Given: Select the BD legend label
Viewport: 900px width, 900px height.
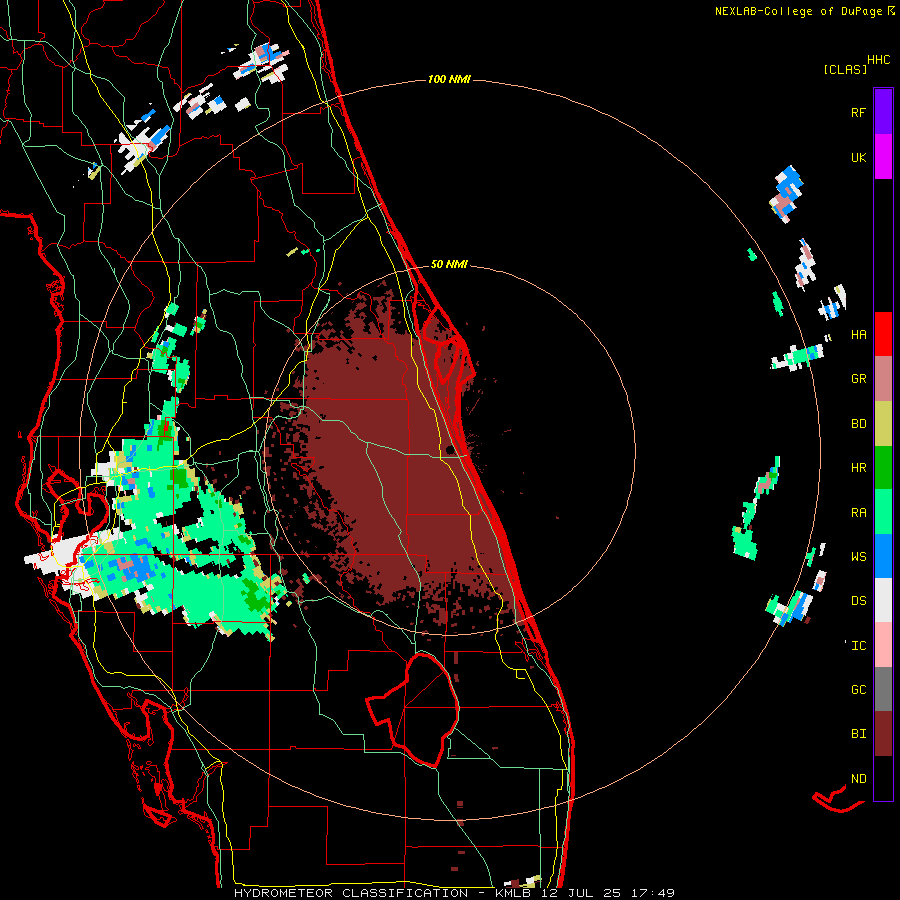Looking at the screenshot, I should [858, 424].
